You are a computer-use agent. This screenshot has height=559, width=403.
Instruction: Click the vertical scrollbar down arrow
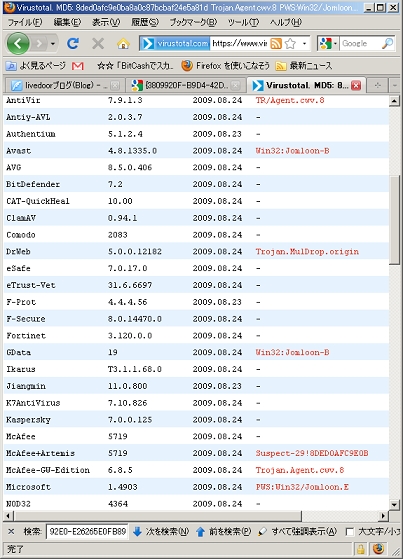click(x=394, y=504)
